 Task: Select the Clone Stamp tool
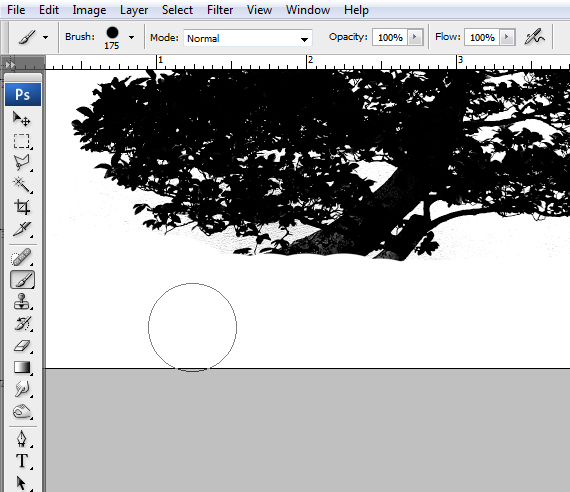[x=22, y=302]
